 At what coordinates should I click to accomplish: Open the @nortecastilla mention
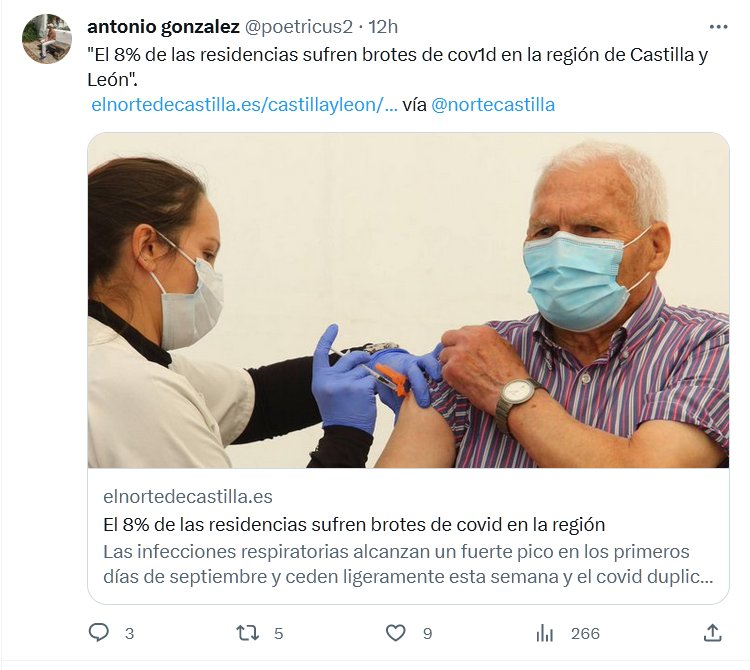(493, 105)
